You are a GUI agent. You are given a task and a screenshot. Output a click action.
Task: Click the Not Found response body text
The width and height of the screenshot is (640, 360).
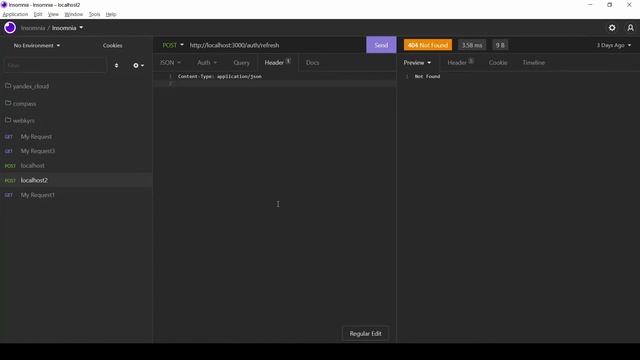(x=427, y=76)
